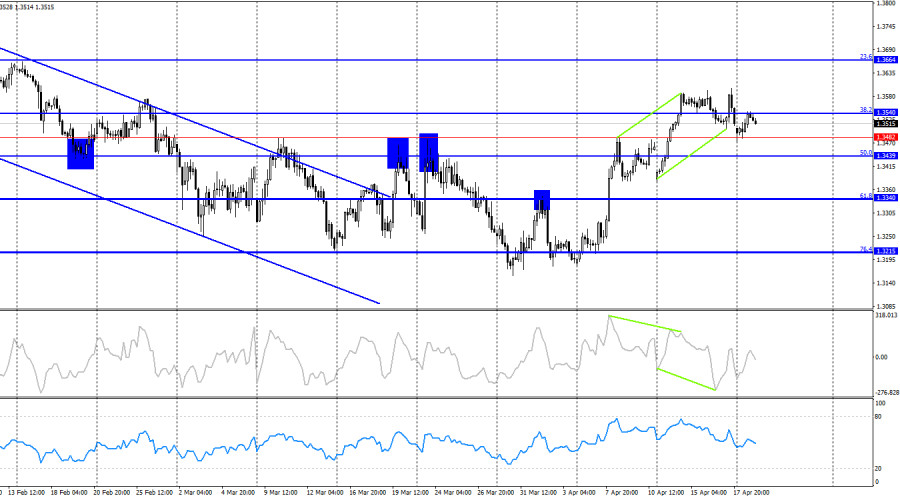Click the 1.3360 price scale value

coord(886,189)
